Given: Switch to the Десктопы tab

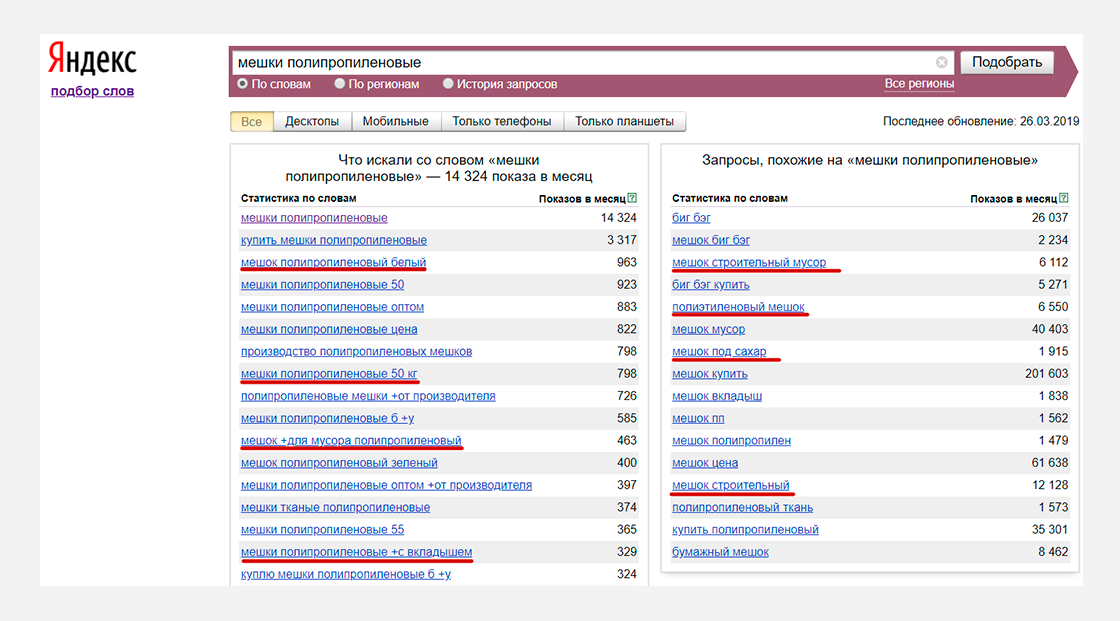Looking at the screenshot, I should [312, 121].
